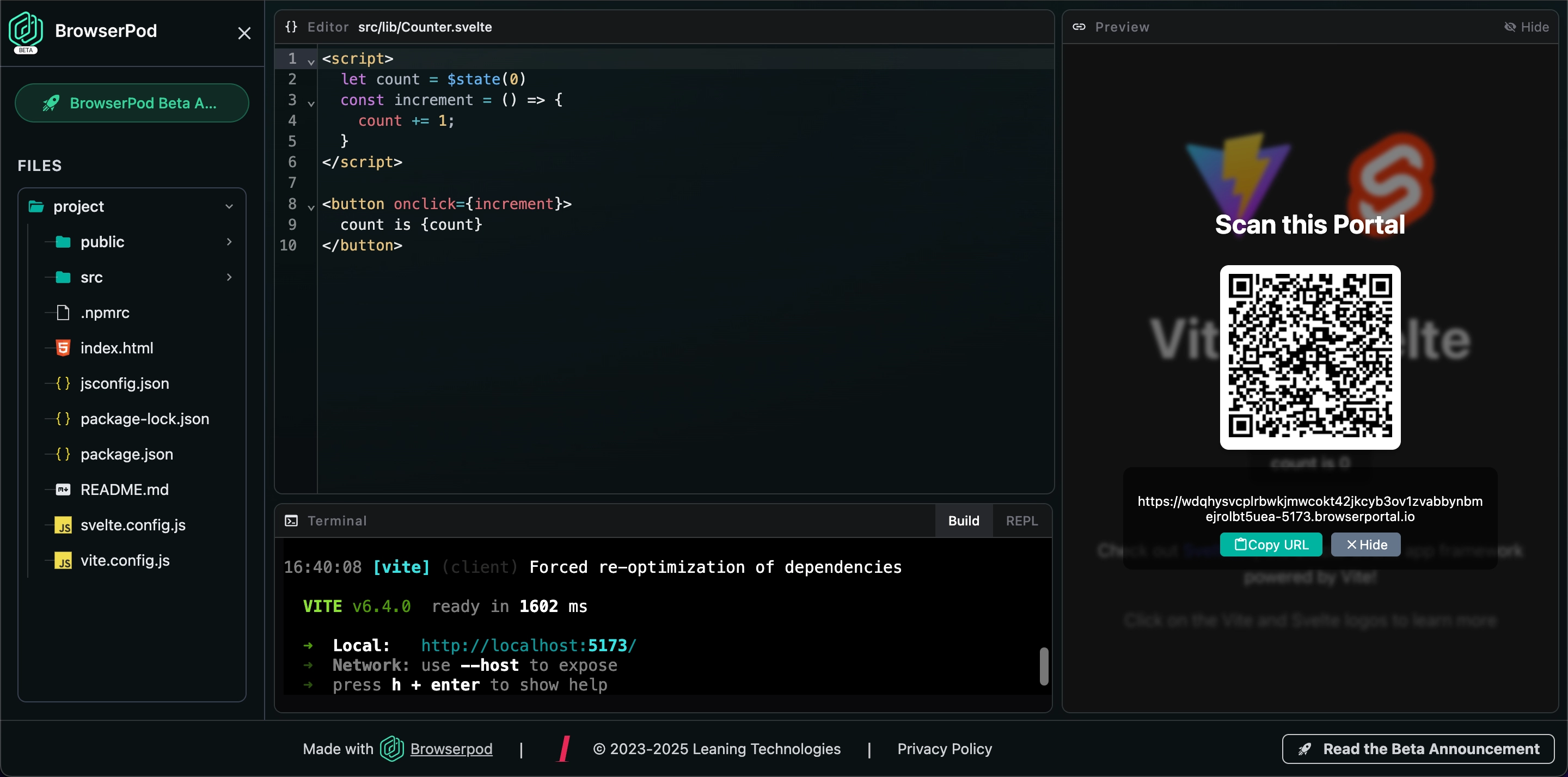
Task: Open the Privacy Policy link
Action: (944, 748)
